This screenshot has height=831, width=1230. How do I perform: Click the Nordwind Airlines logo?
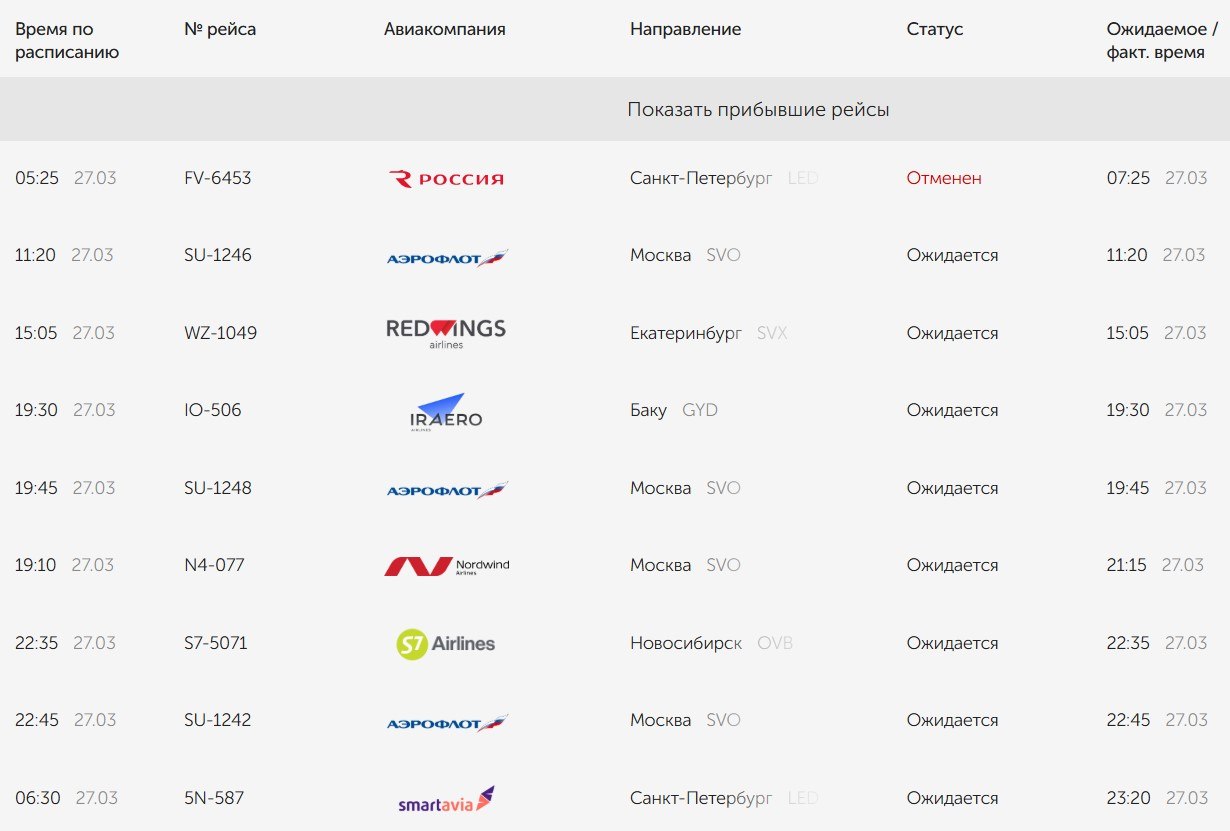447,566
